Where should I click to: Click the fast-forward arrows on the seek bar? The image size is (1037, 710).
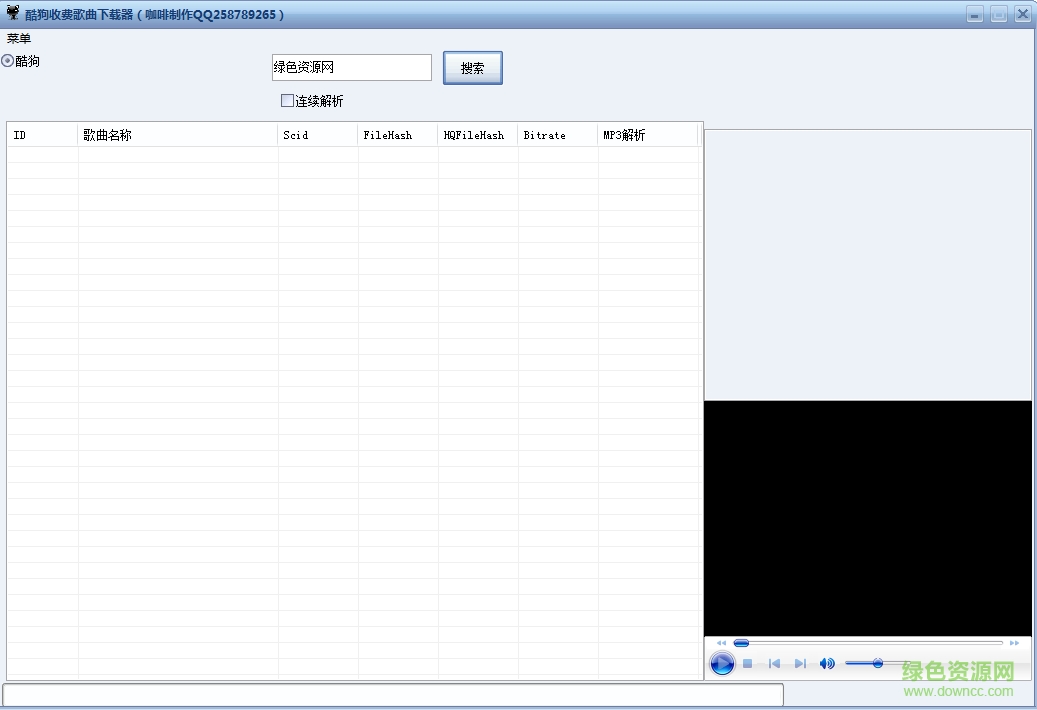(1014, 643)
